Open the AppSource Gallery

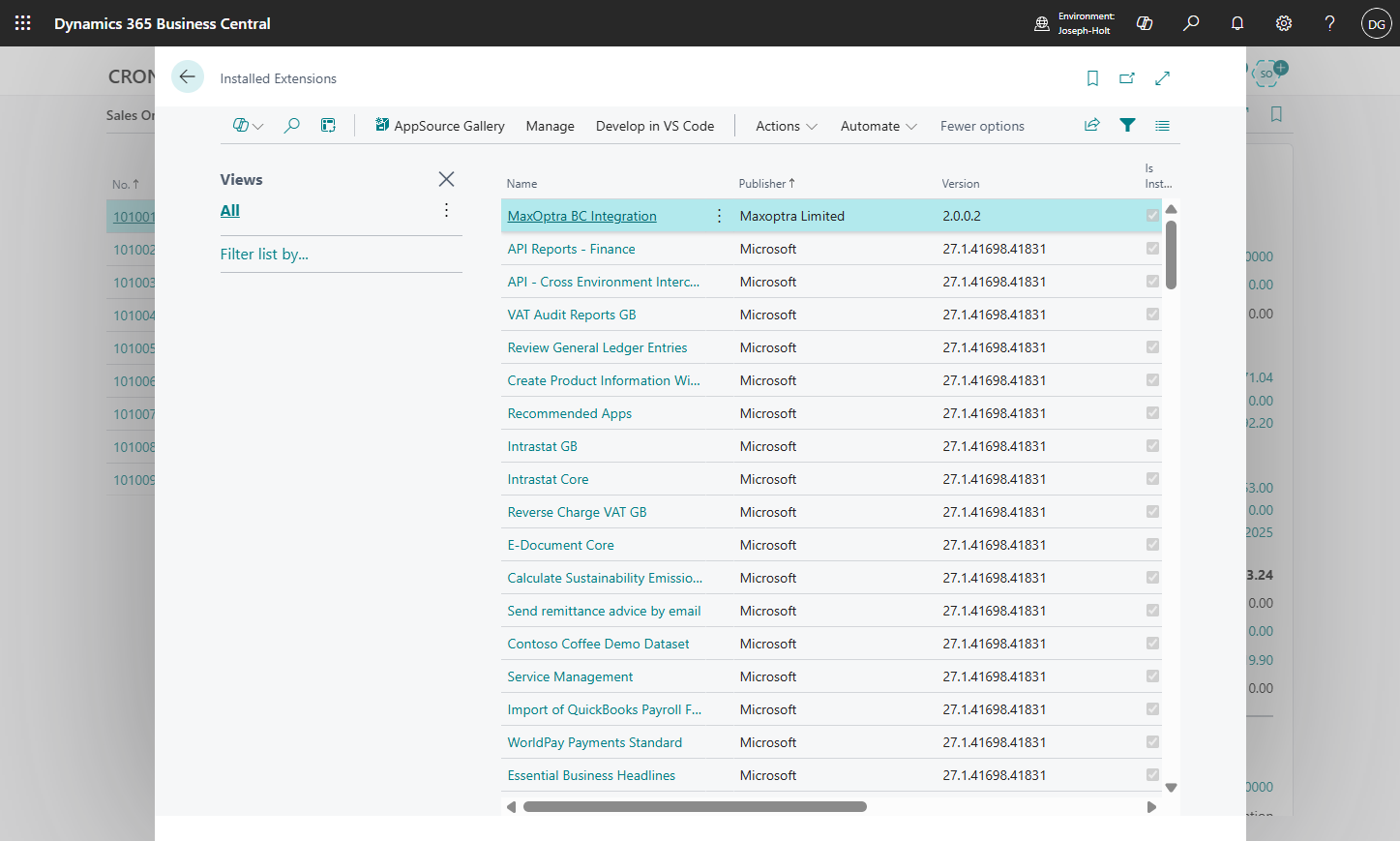[440, 126]
